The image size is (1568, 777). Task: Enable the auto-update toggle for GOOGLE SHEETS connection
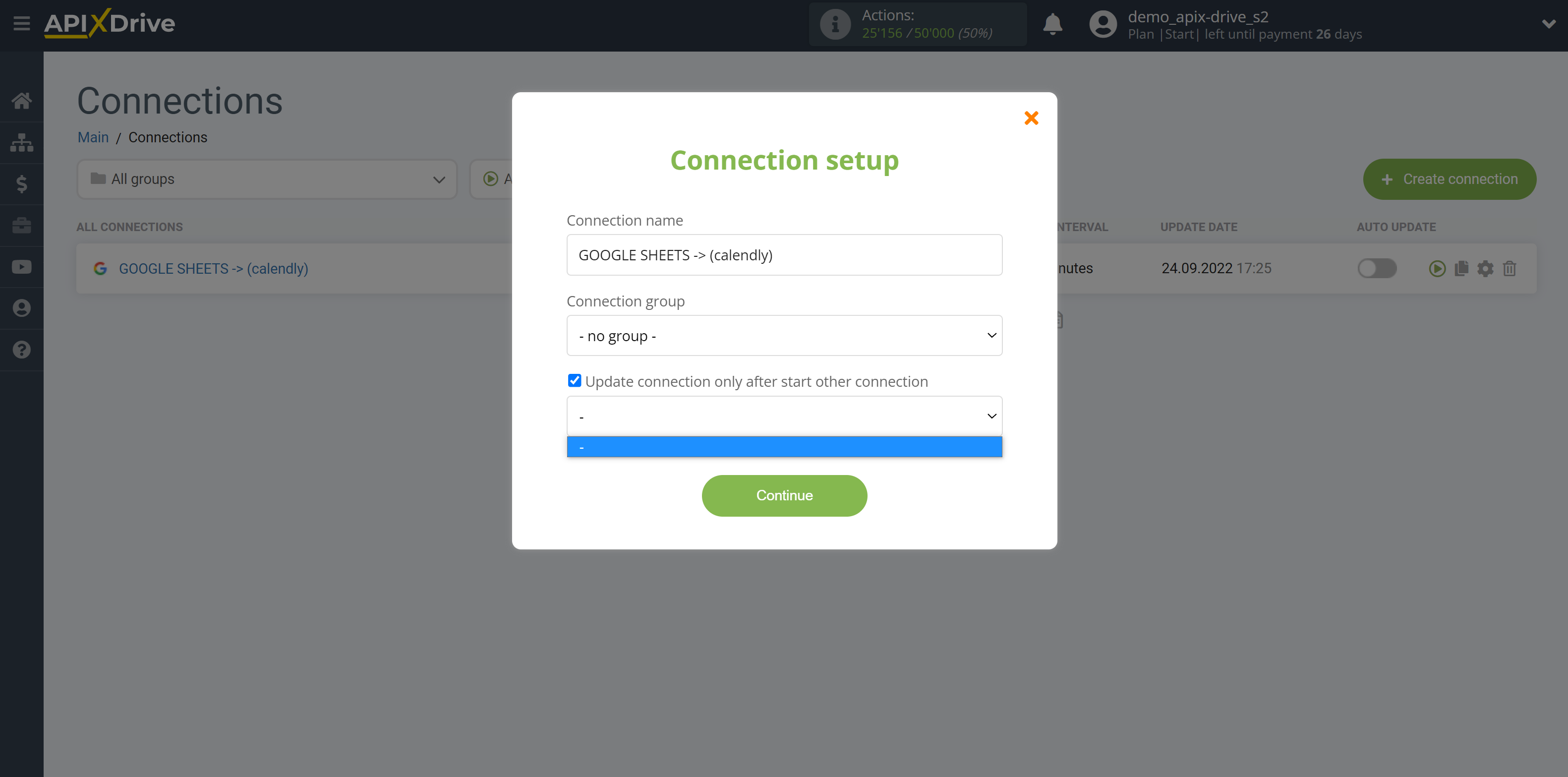point(1376,268)
